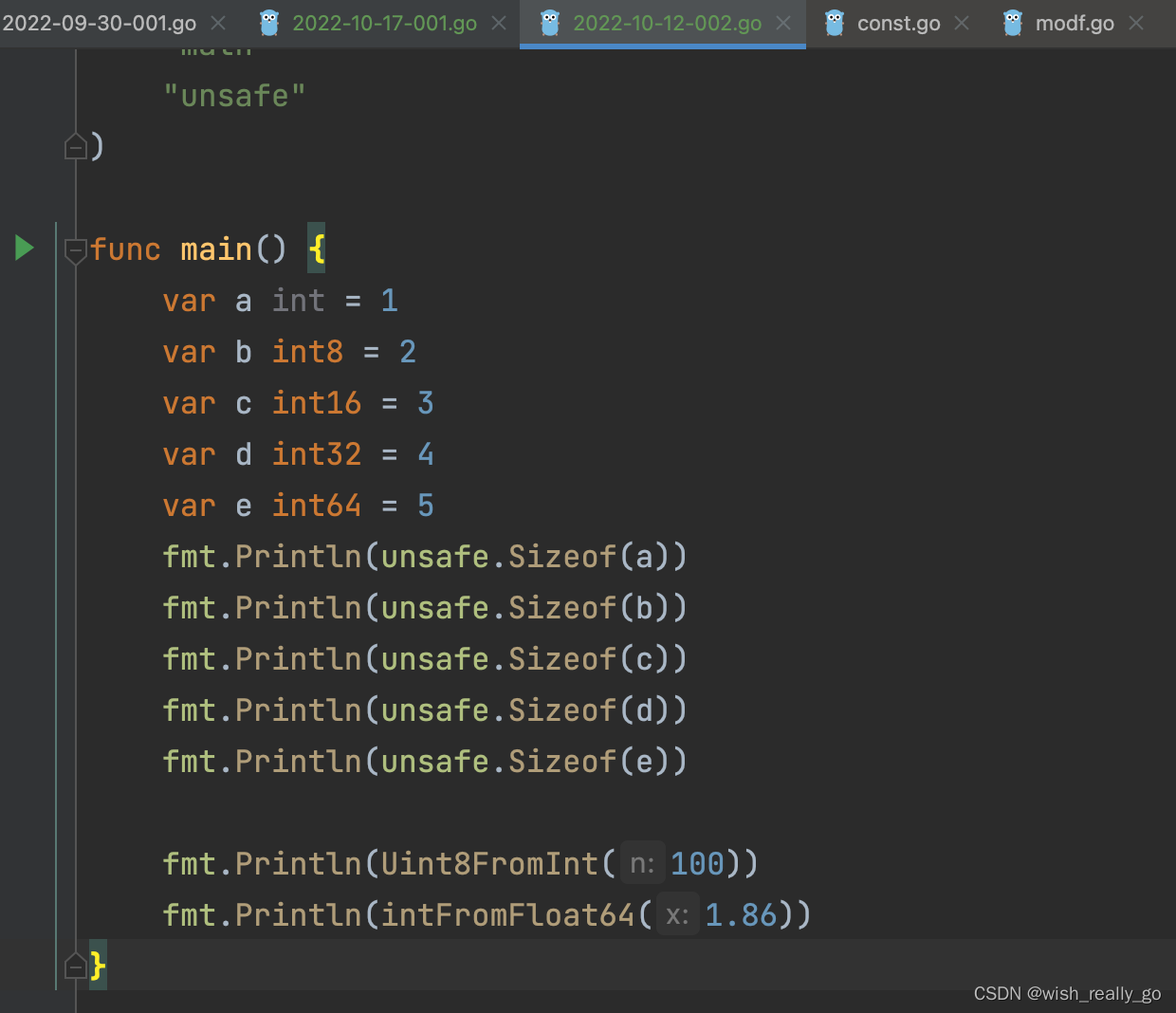Click gopher icon on modf.go tab

[x=1013, y=23]
